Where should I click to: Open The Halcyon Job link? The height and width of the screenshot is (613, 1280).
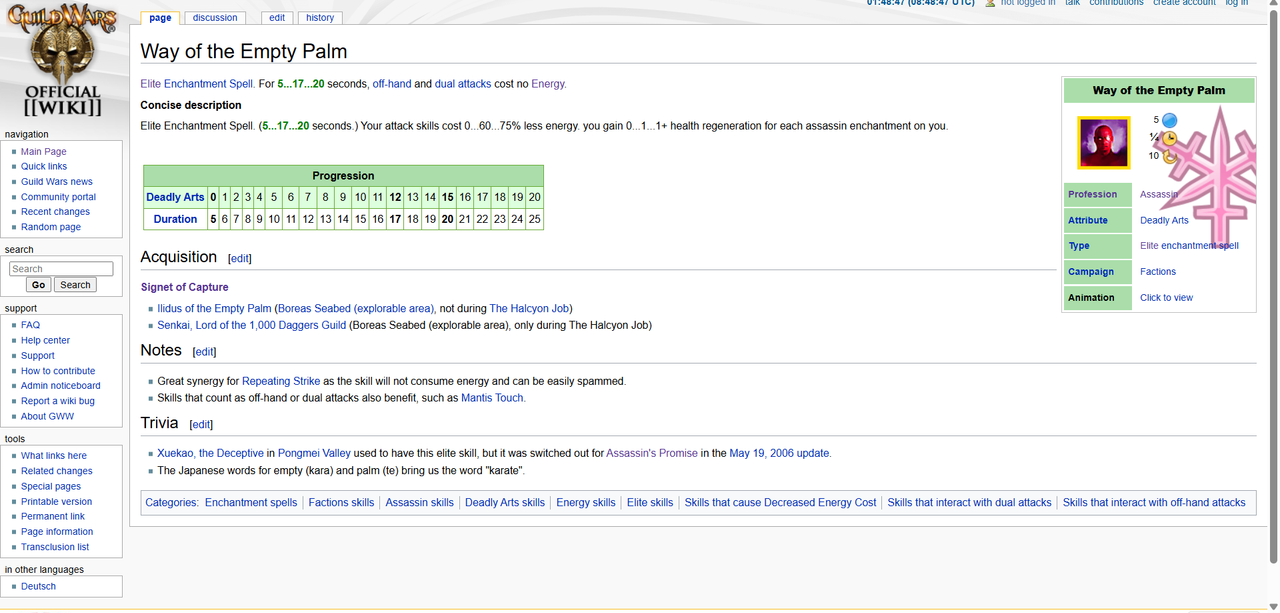(x=529, y=309)
